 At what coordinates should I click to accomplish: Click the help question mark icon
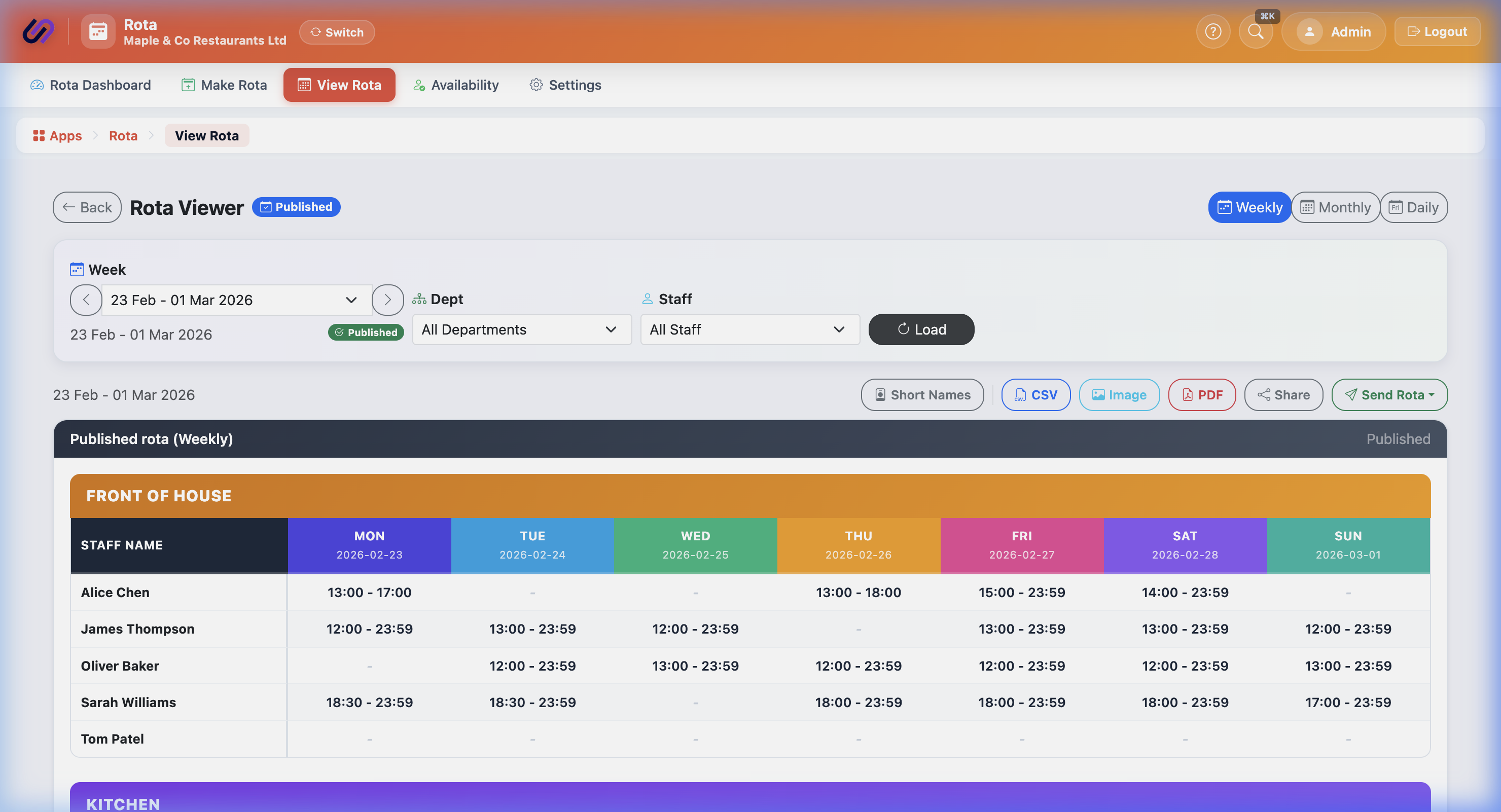click(1212, 31)
